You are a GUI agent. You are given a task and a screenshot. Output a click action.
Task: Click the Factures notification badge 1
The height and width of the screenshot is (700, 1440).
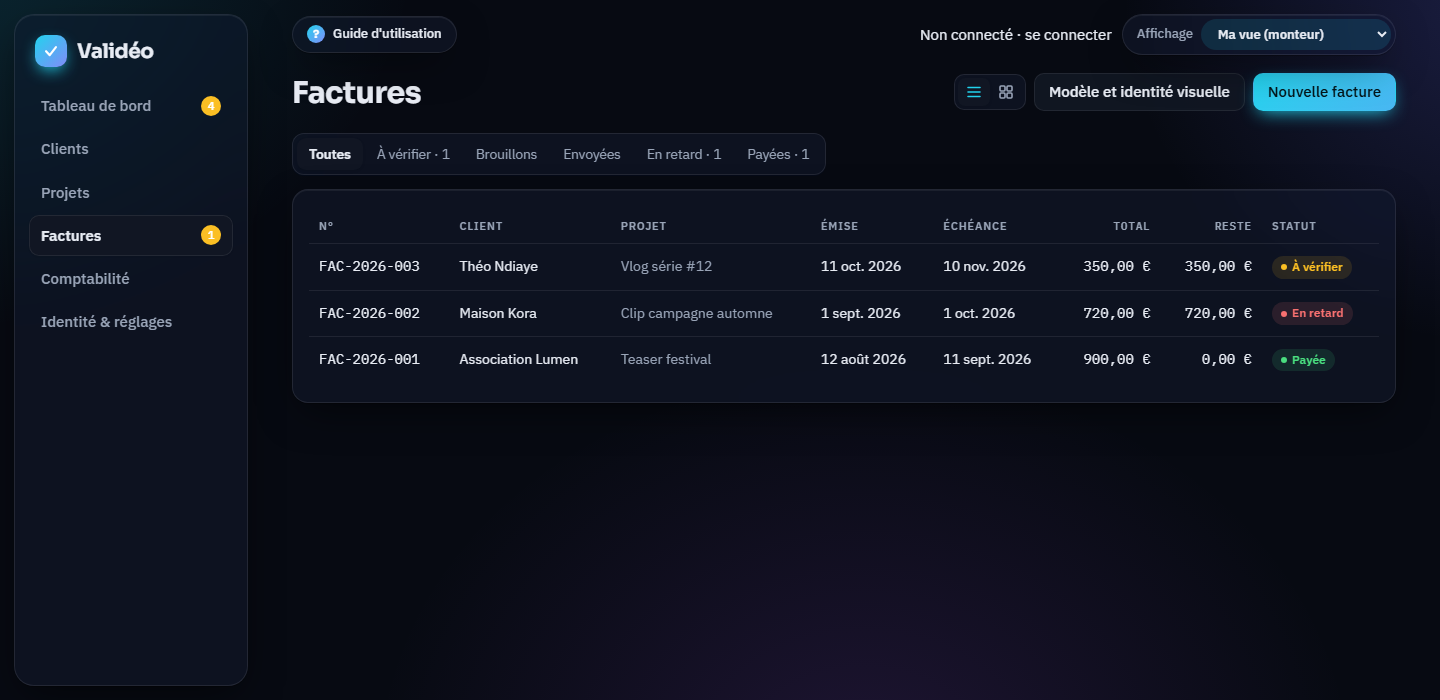(211, 236)
